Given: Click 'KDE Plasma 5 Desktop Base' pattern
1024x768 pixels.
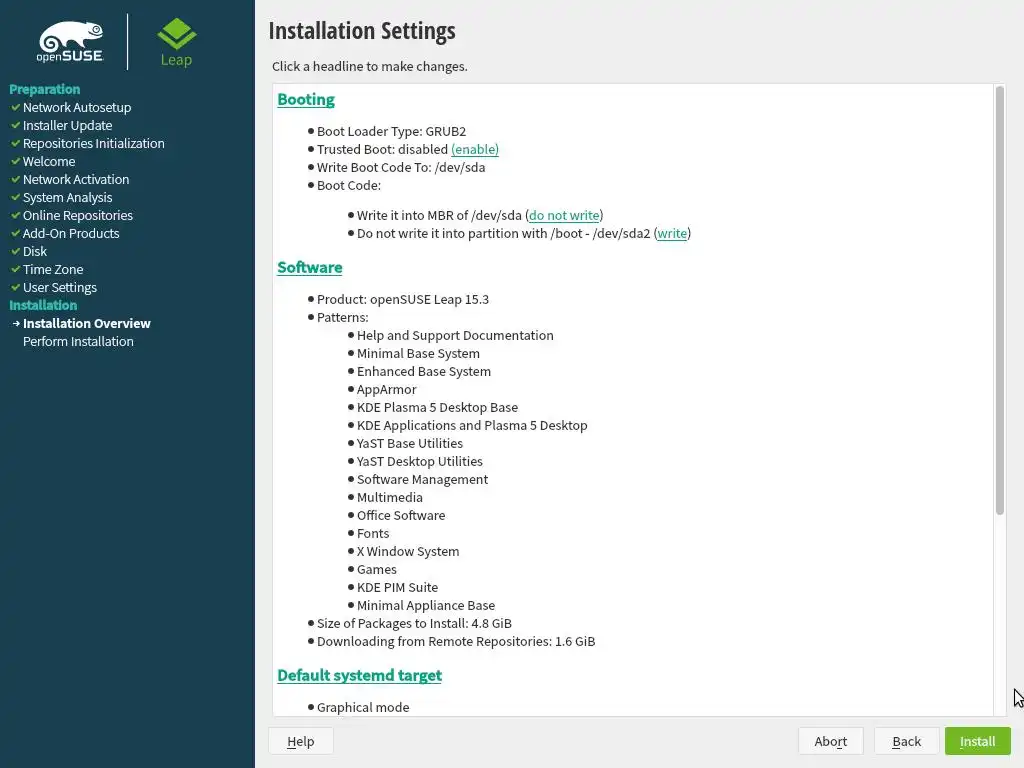Looking at the screenshot, I should pos(438,408).
